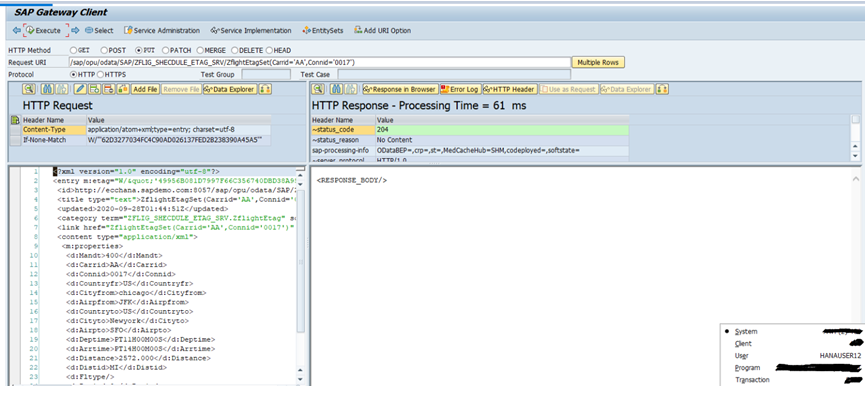The height and width of the screenshot is (397, 867).
Task: Click the sap-processing-info header cell
Action: coord(343,151)
